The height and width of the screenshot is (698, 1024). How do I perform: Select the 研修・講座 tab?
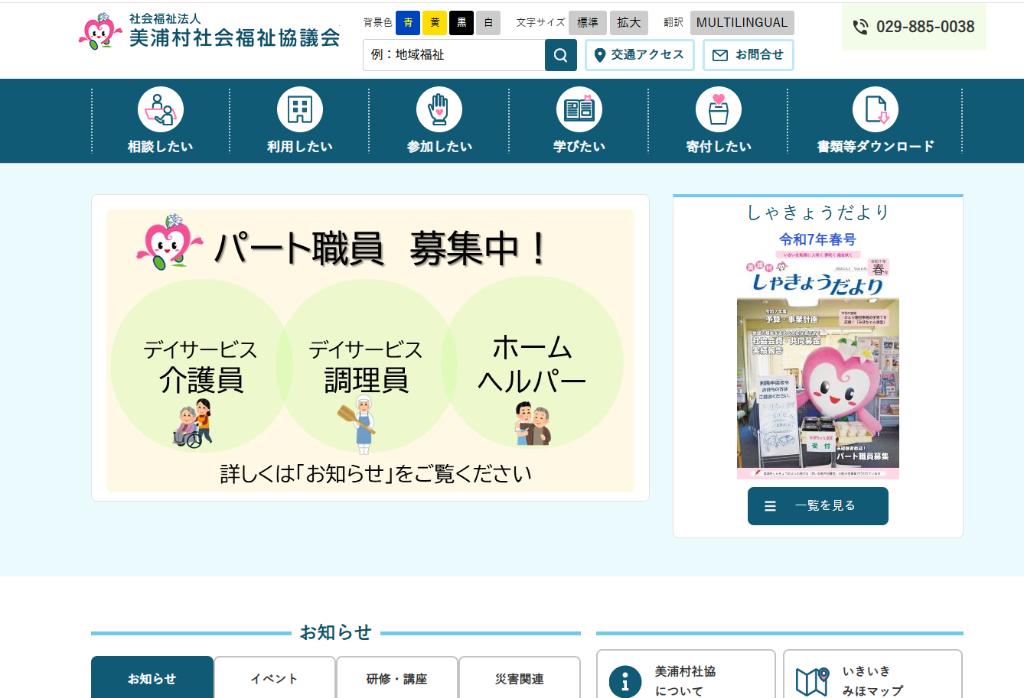[397, 678]
